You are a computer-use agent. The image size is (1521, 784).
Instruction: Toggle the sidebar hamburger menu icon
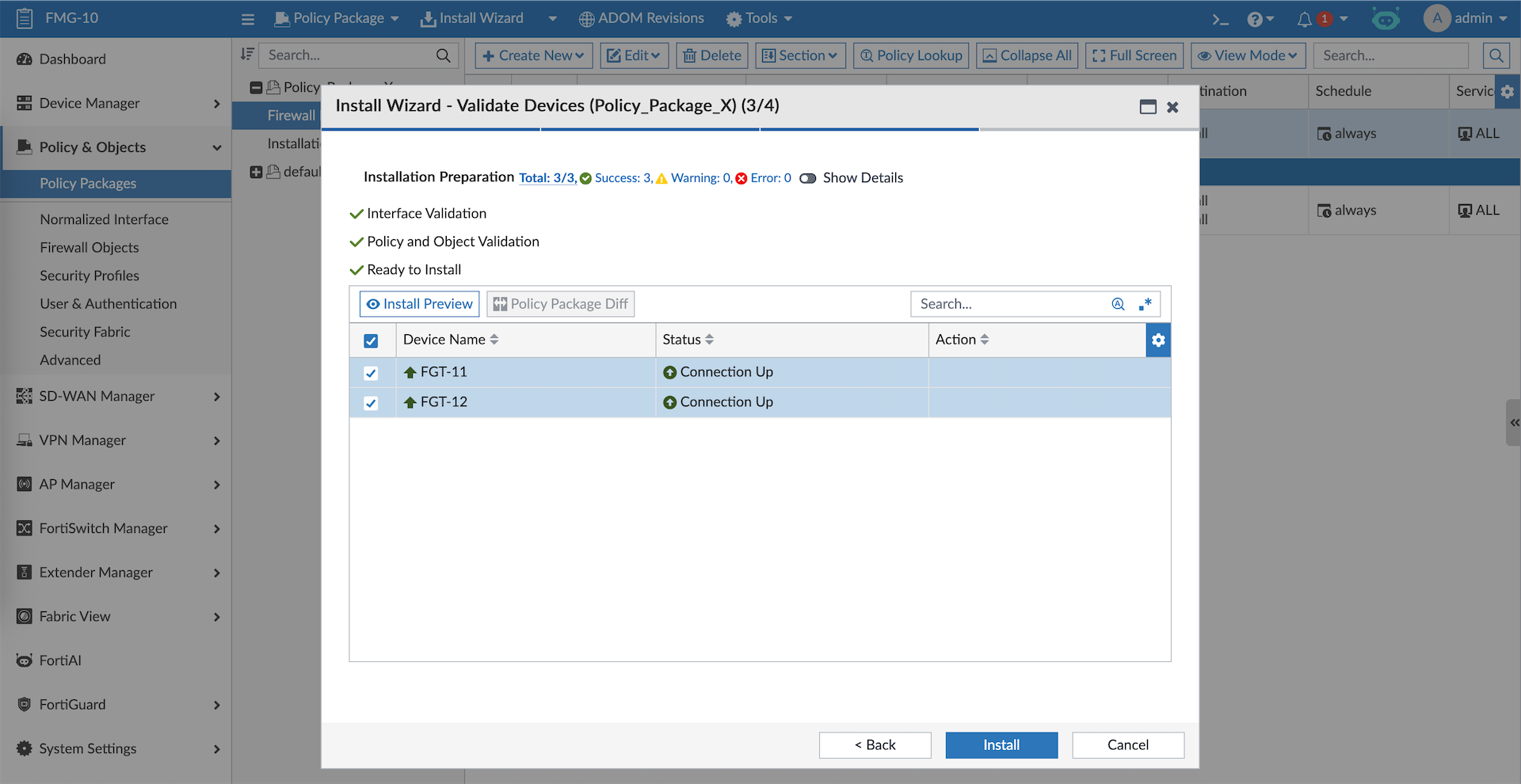pyautogui.click(x=248, y=19)
